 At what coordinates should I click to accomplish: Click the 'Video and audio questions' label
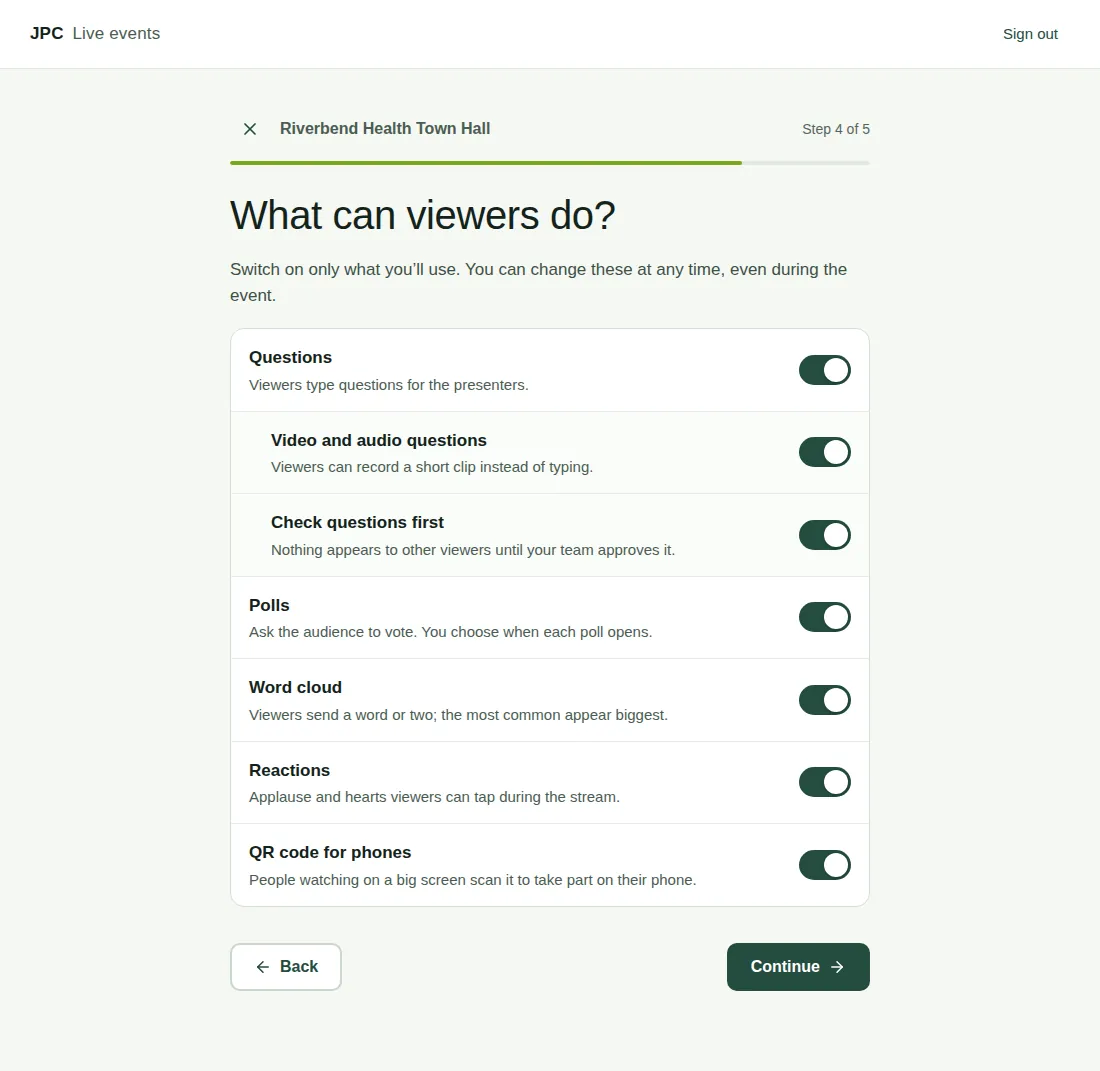click(379, 440)
